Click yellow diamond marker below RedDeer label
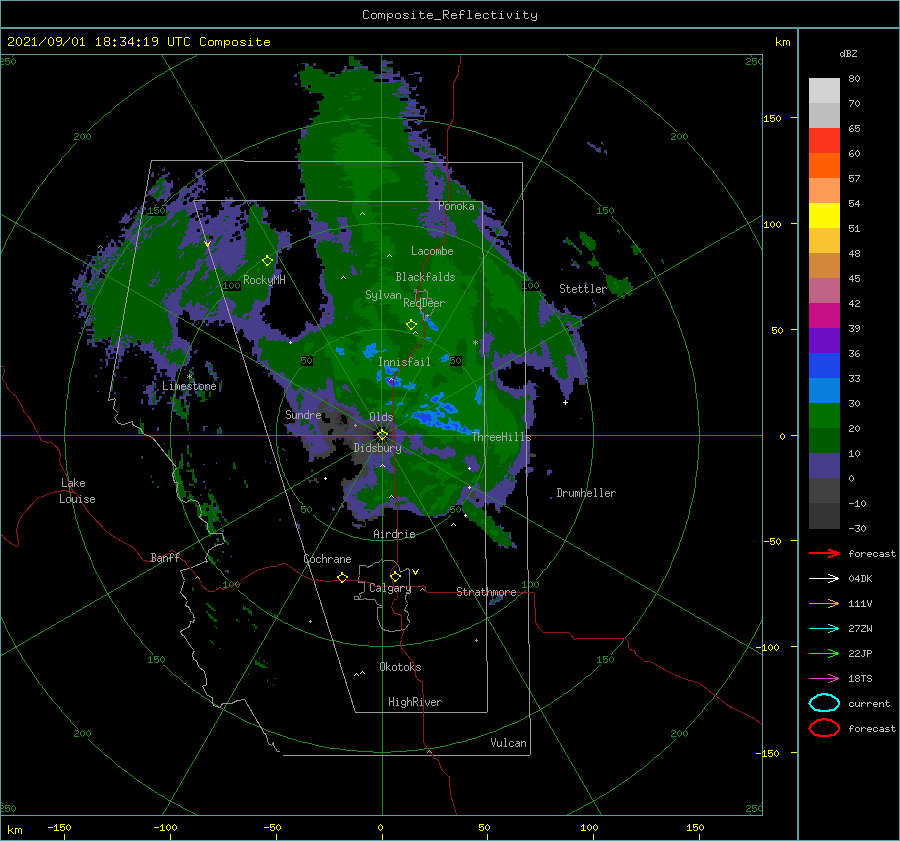The height and width of the screenshot is (841, 900). (x=412, y=325)
